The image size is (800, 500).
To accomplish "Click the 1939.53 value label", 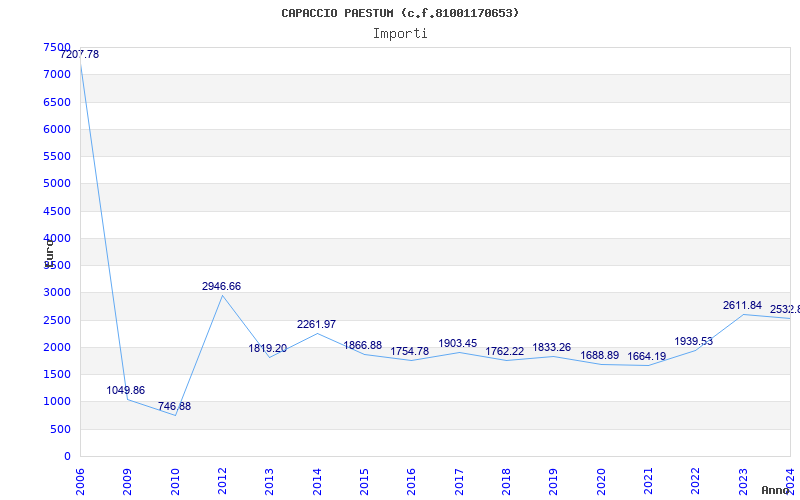I will pos(694,341).
